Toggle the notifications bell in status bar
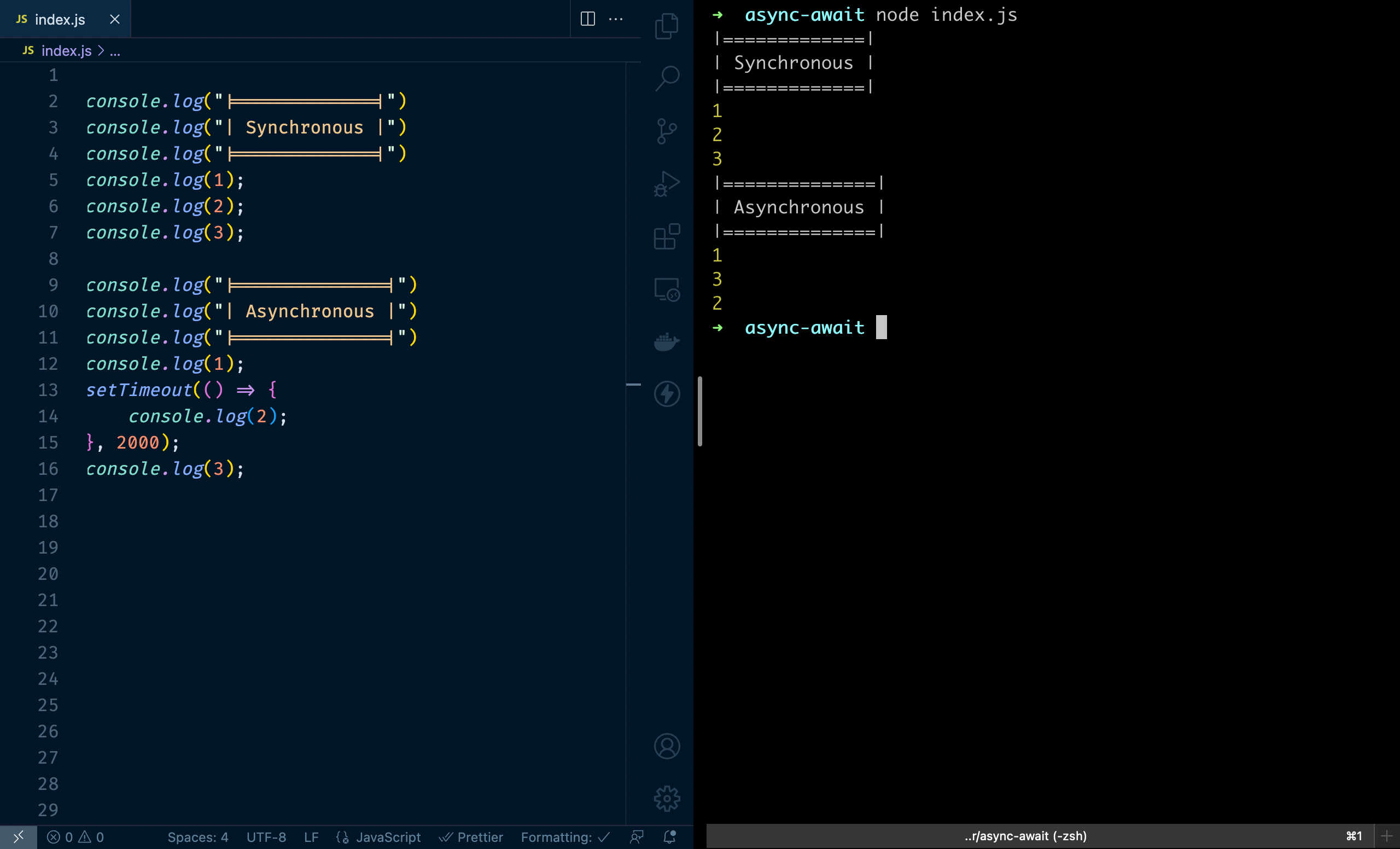This screenshot has width=1400, height=849. pos(669,837)
